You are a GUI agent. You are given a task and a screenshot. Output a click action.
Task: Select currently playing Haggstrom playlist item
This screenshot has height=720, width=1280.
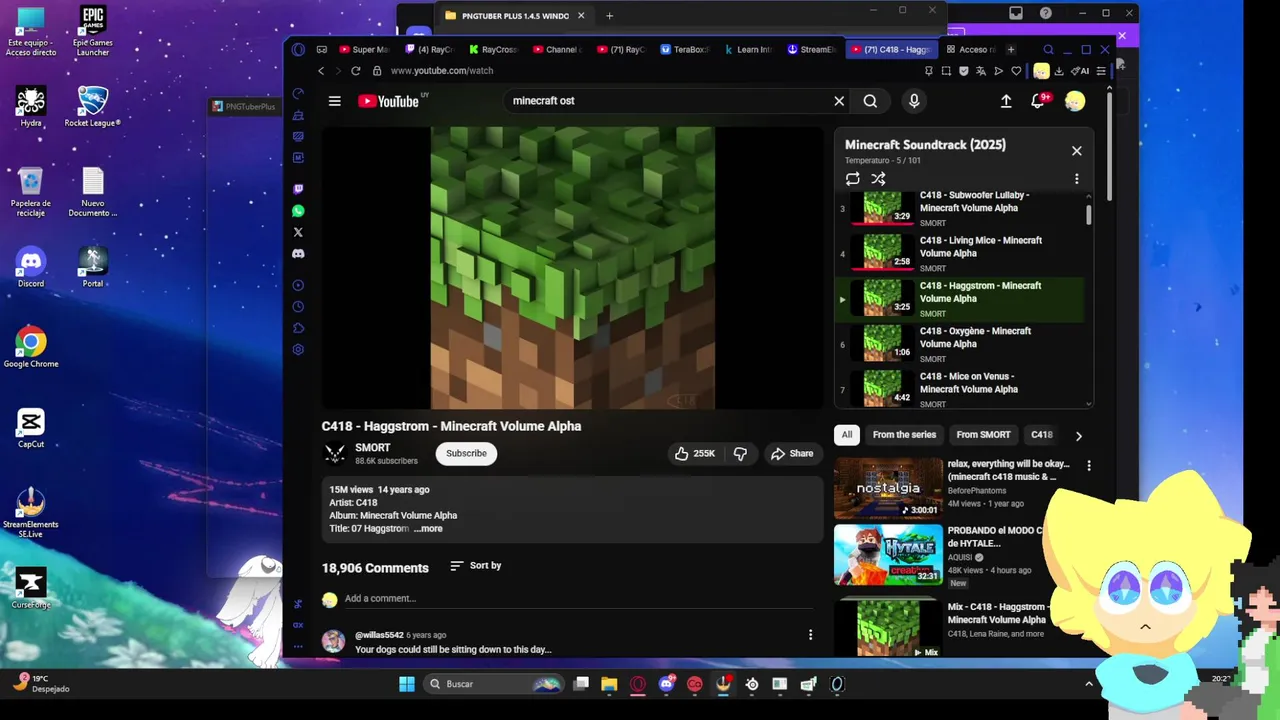pyautogui.click(x=960, y=299)
